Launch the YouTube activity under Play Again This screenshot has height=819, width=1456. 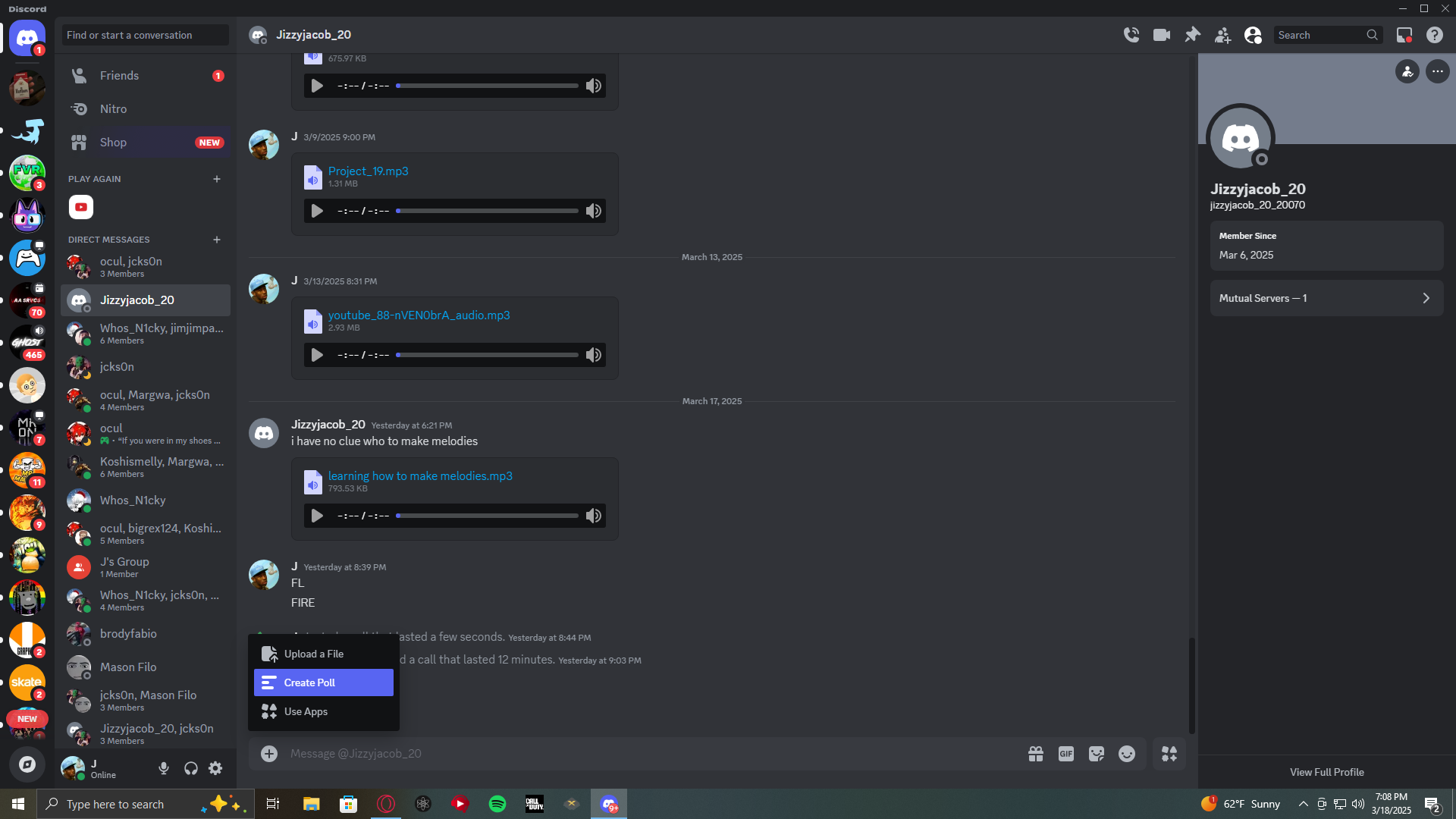point(81,207)
